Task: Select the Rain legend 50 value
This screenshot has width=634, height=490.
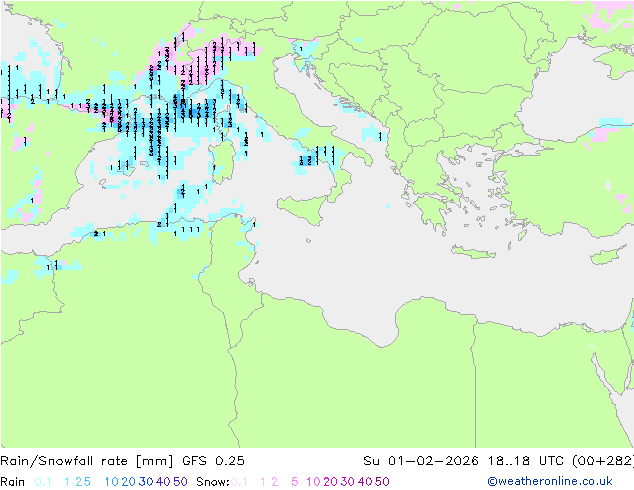Action: click(180, 482)
